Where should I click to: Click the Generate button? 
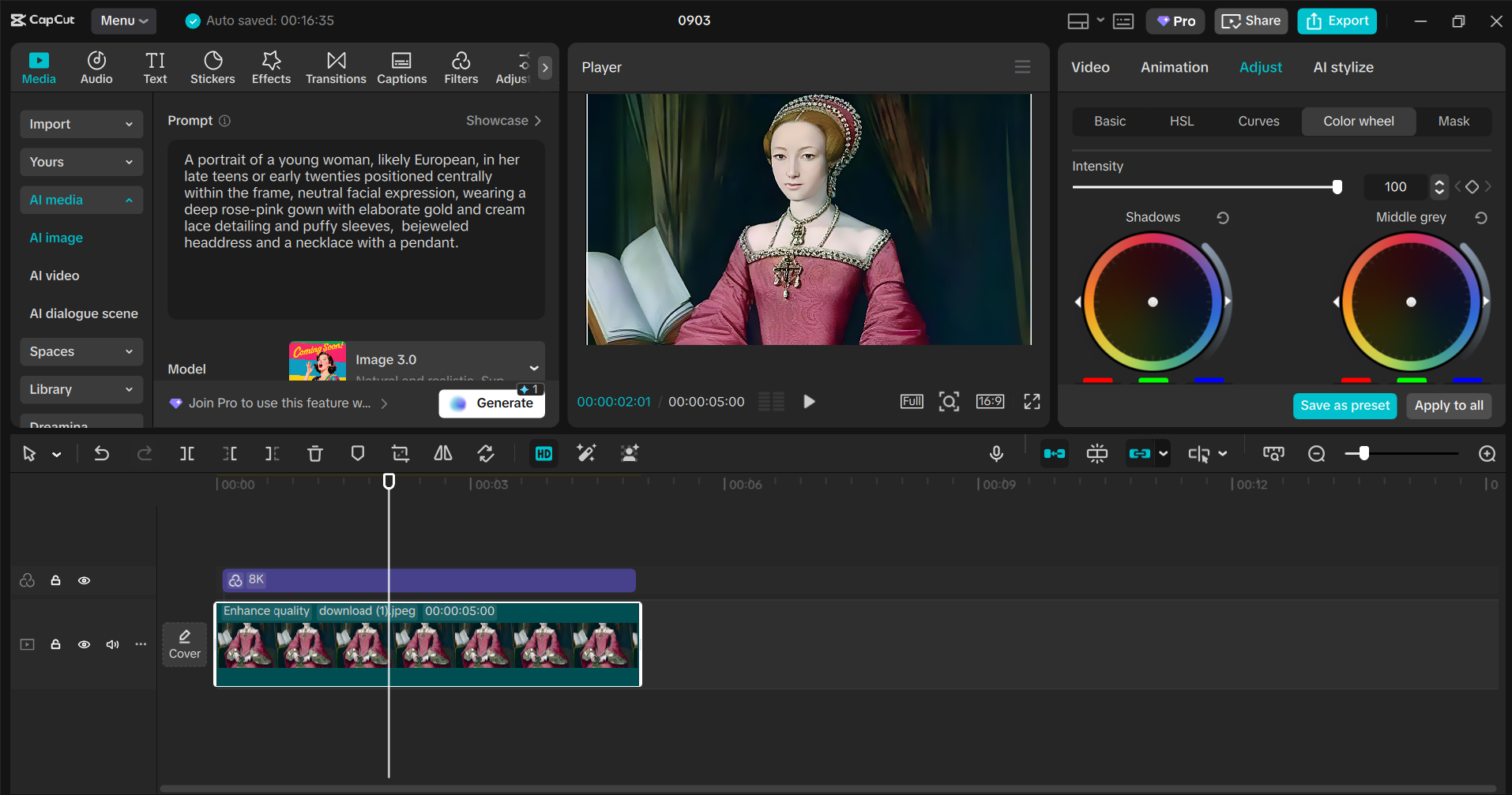(x=491, y=403)
